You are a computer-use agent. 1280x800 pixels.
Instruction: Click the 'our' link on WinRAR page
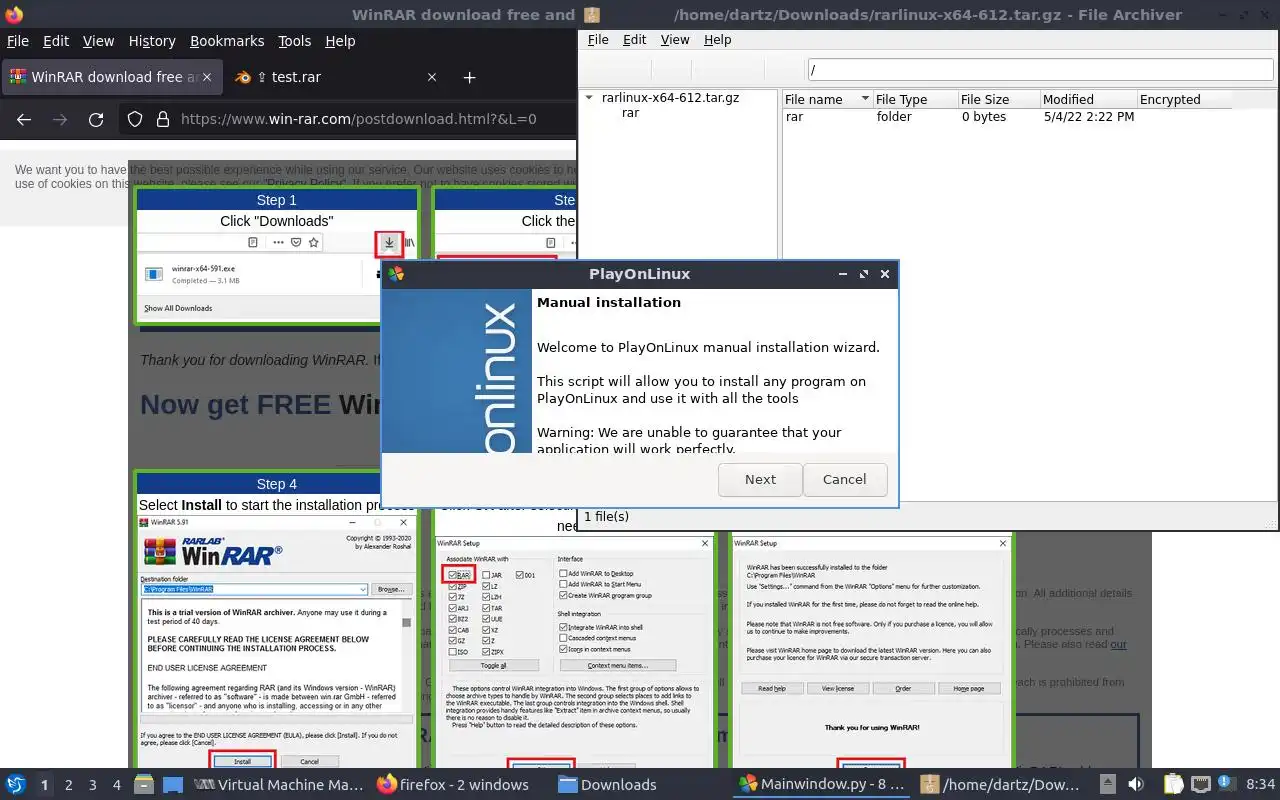click(1118, 644)
